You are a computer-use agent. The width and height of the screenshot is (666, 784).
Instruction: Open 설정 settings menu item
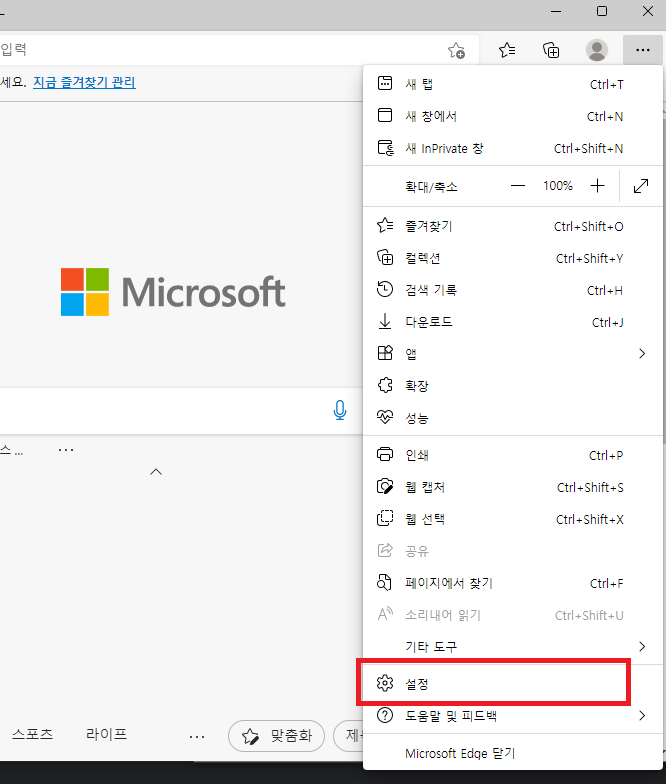tap(512, 683)
